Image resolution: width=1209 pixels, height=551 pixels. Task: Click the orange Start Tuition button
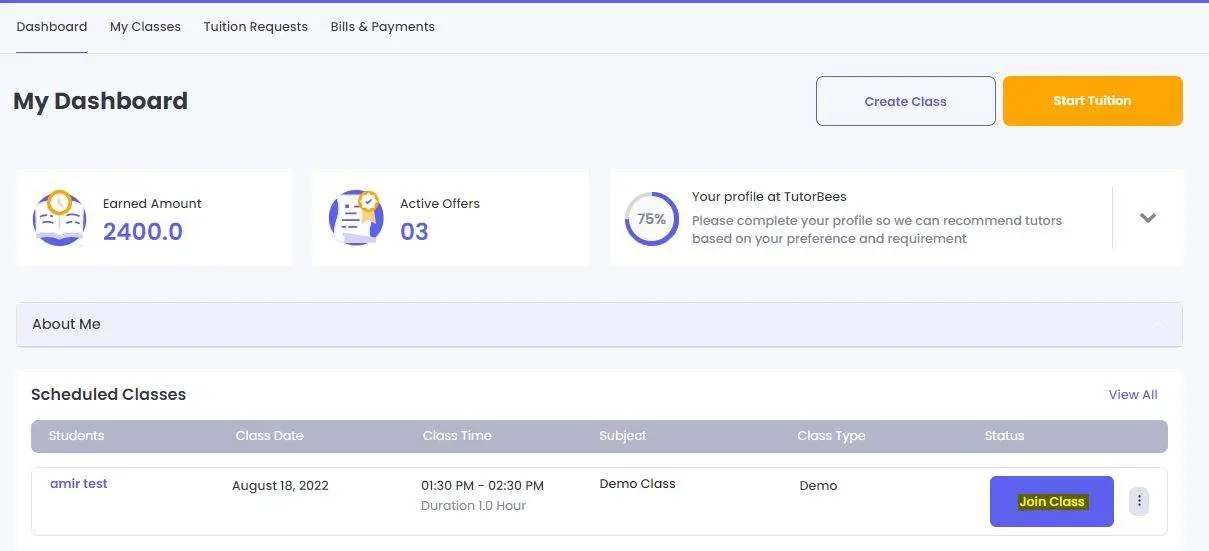point(1092,101)
